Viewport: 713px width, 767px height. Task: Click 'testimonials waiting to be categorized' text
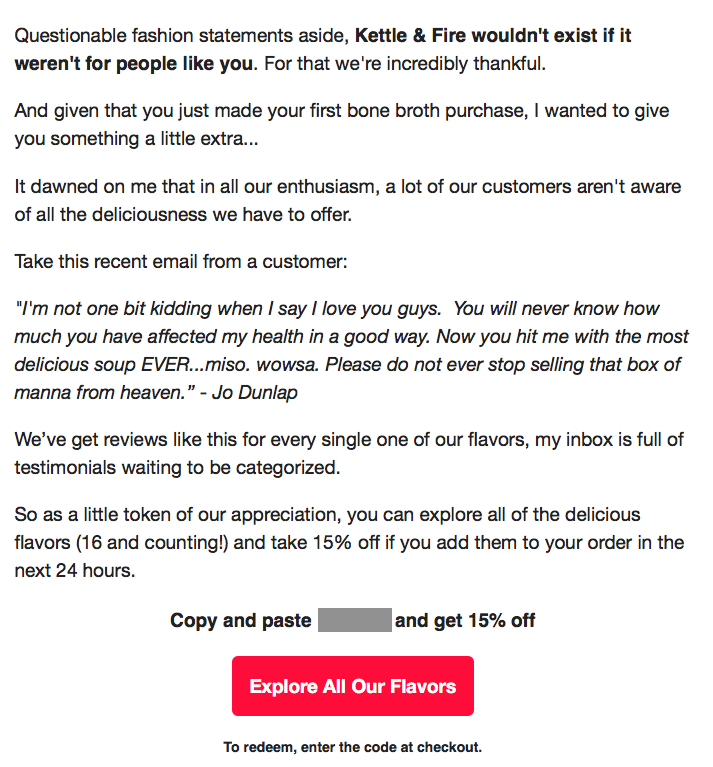177,468
